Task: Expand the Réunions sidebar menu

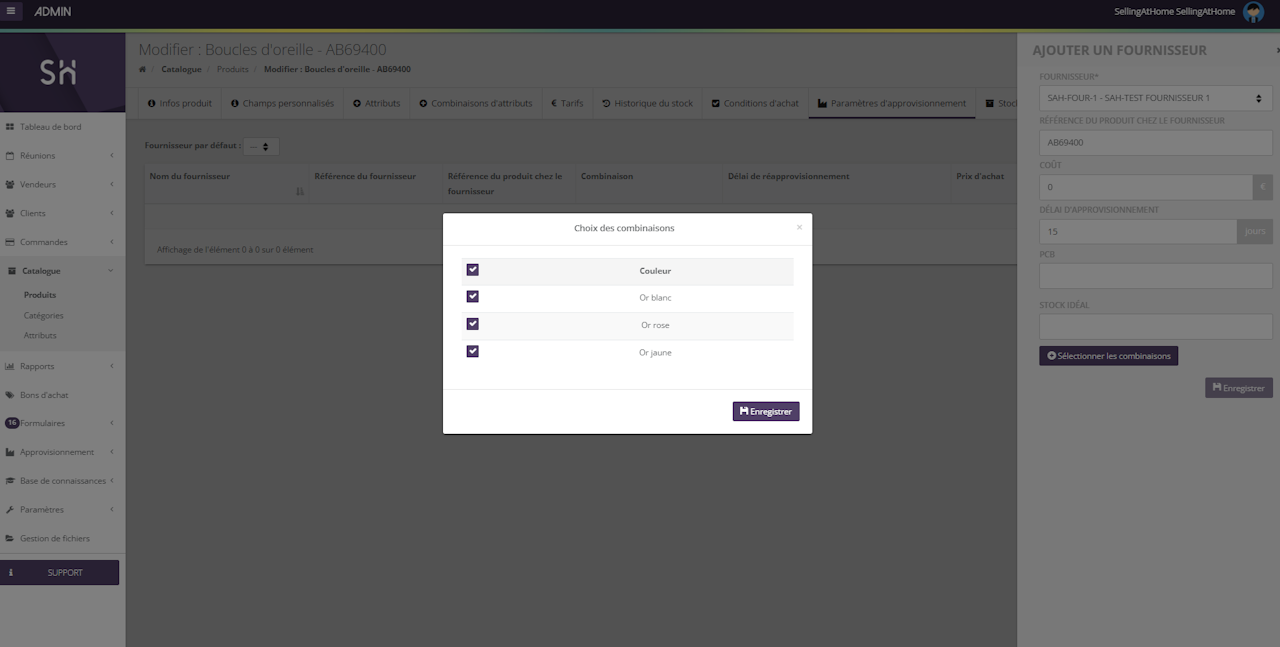Action: coord(60,156)
